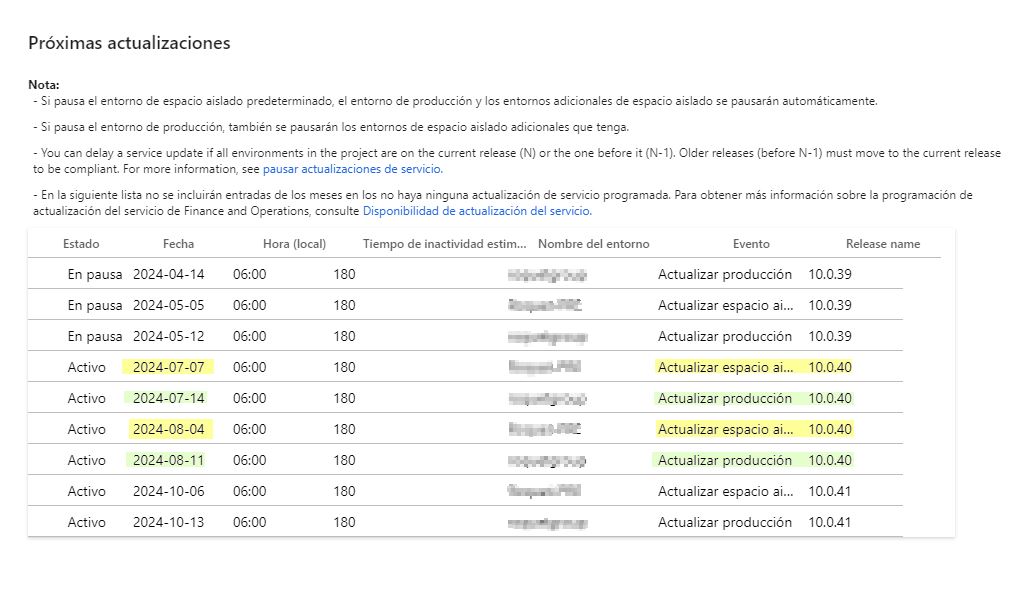
Task: Click the Hora (local) column header
Action: (294, 244)
